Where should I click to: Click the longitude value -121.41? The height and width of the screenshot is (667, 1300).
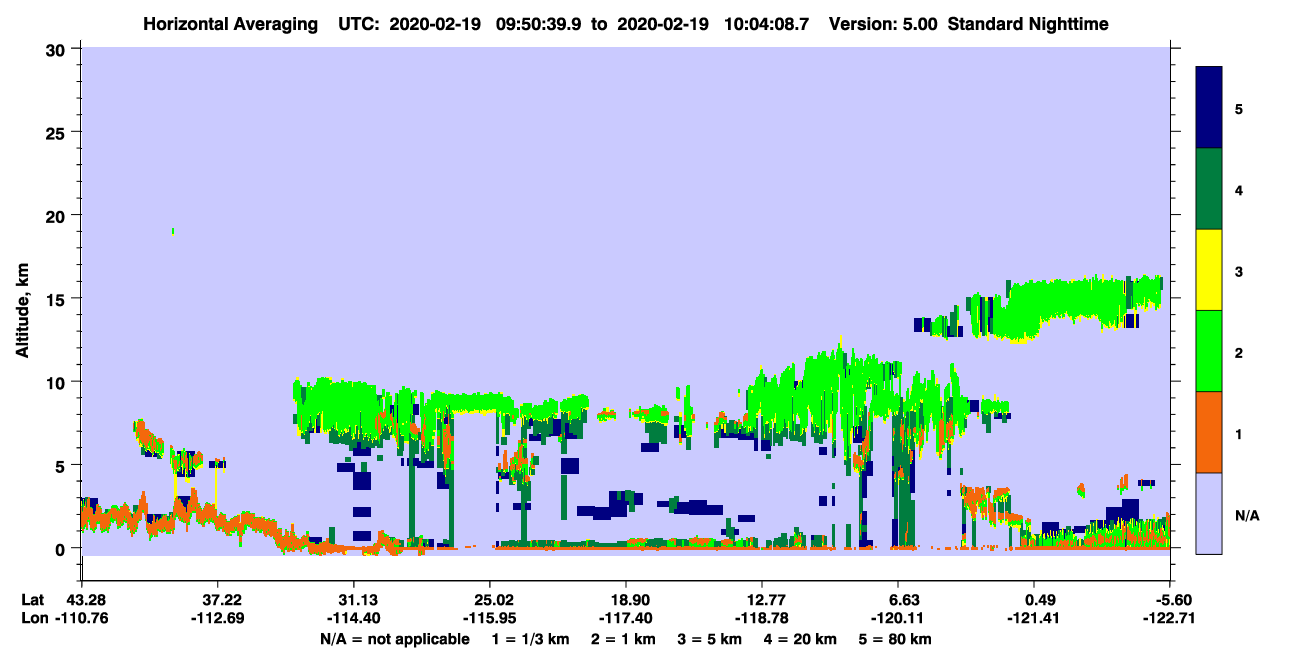1034,618
